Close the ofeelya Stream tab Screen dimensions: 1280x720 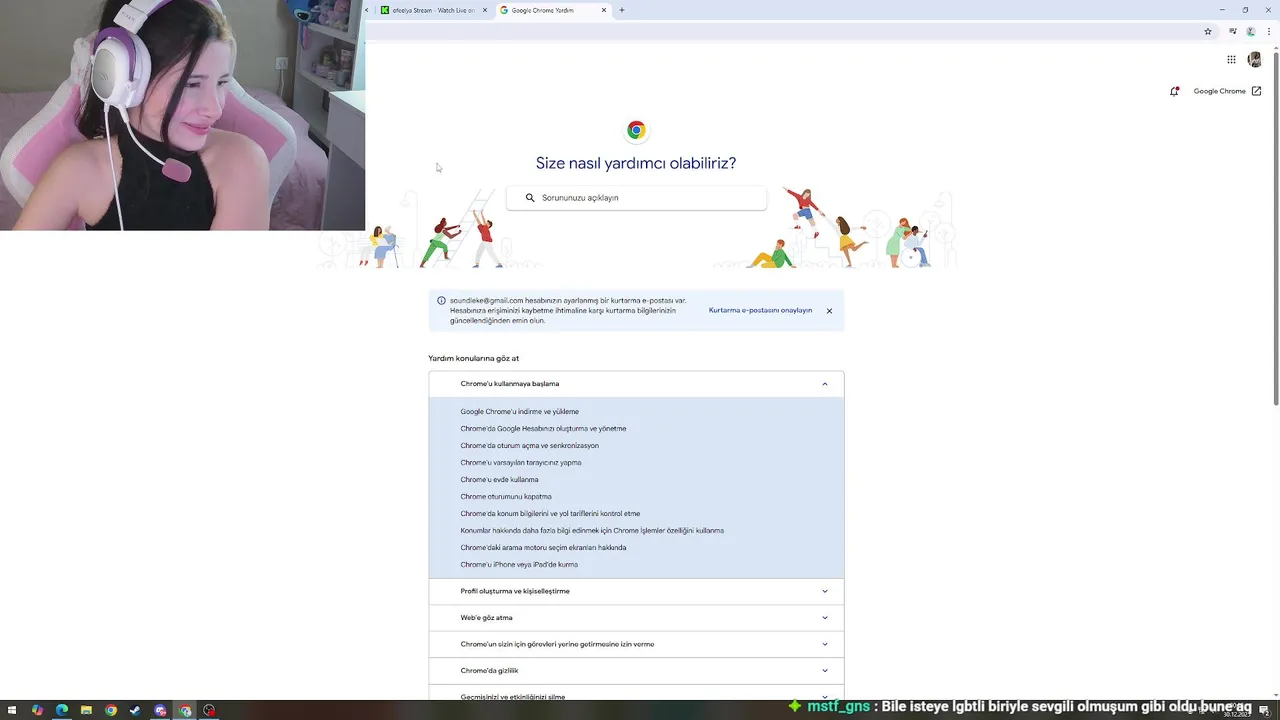(485, 10)
